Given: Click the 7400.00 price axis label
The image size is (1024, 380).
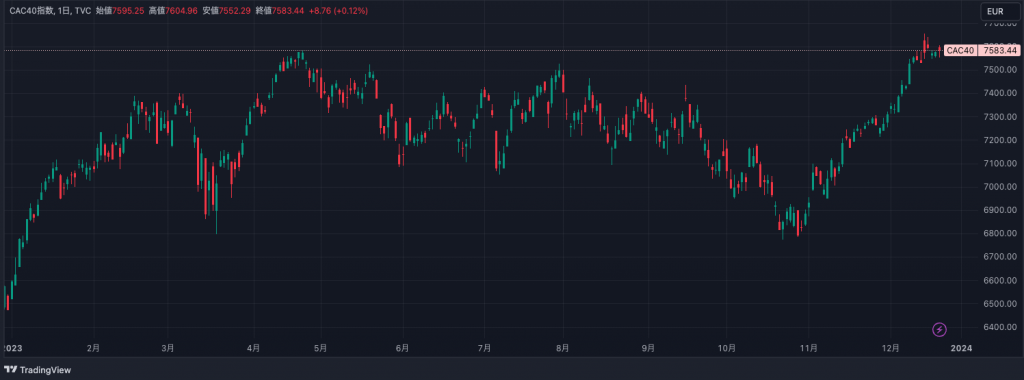Looking at the screenshot, I should (x=1000, y=93).
